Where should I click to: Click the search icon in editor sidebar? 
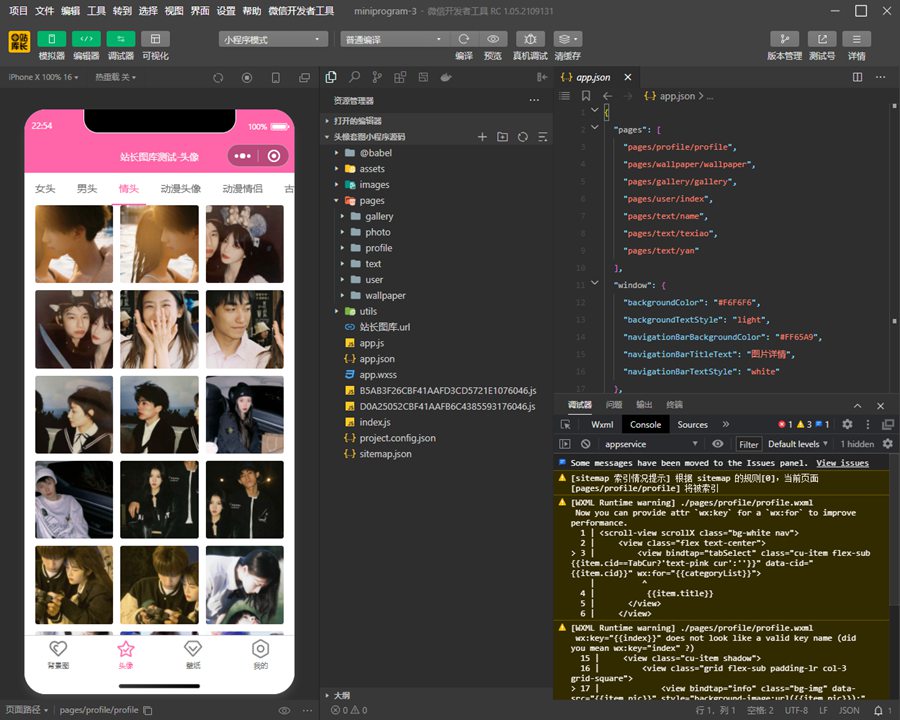coord(354,77)
